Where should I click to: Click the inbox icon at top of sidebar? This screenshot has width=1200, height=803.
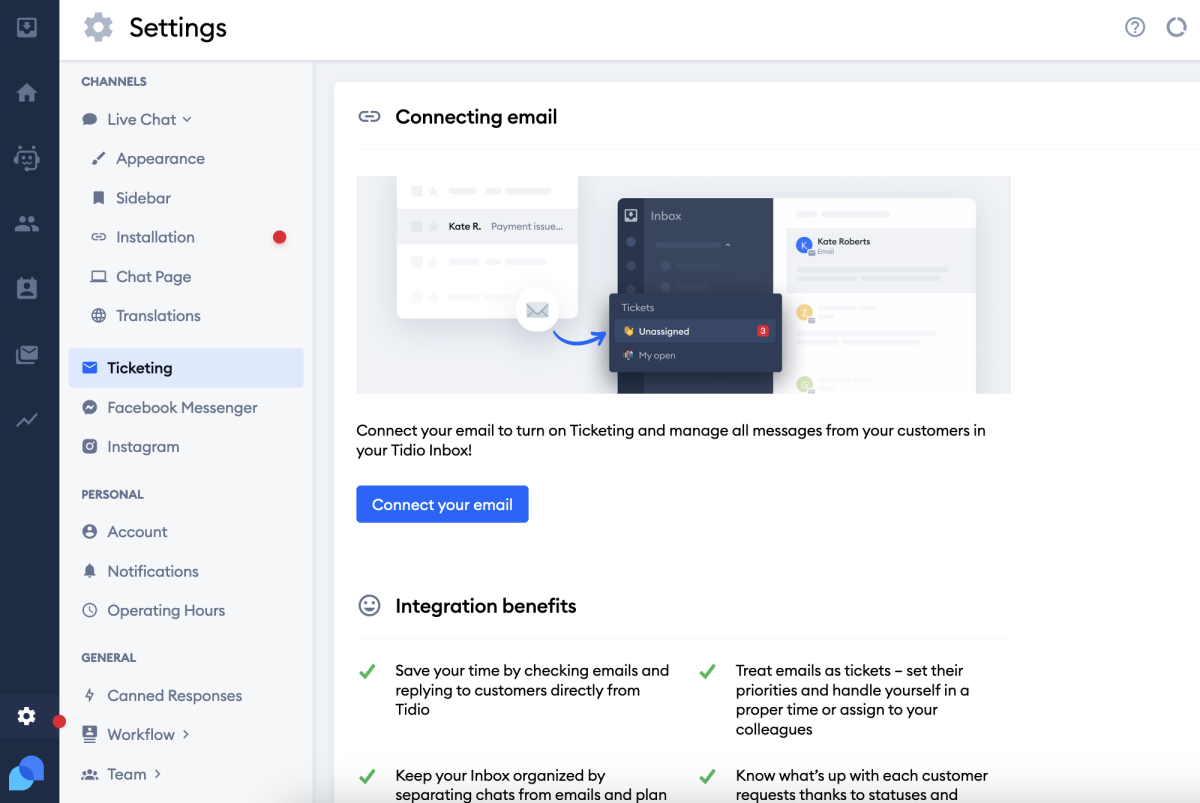tap(29, 27)
